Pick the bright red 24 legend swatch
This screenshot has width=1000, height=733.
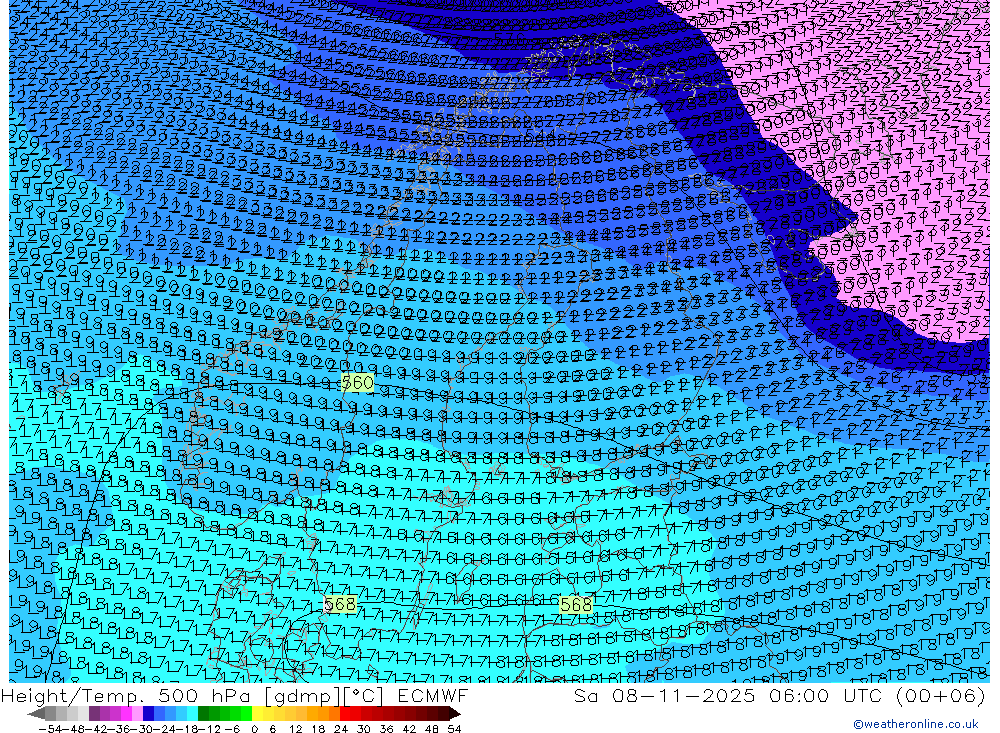tap(345, 714)
